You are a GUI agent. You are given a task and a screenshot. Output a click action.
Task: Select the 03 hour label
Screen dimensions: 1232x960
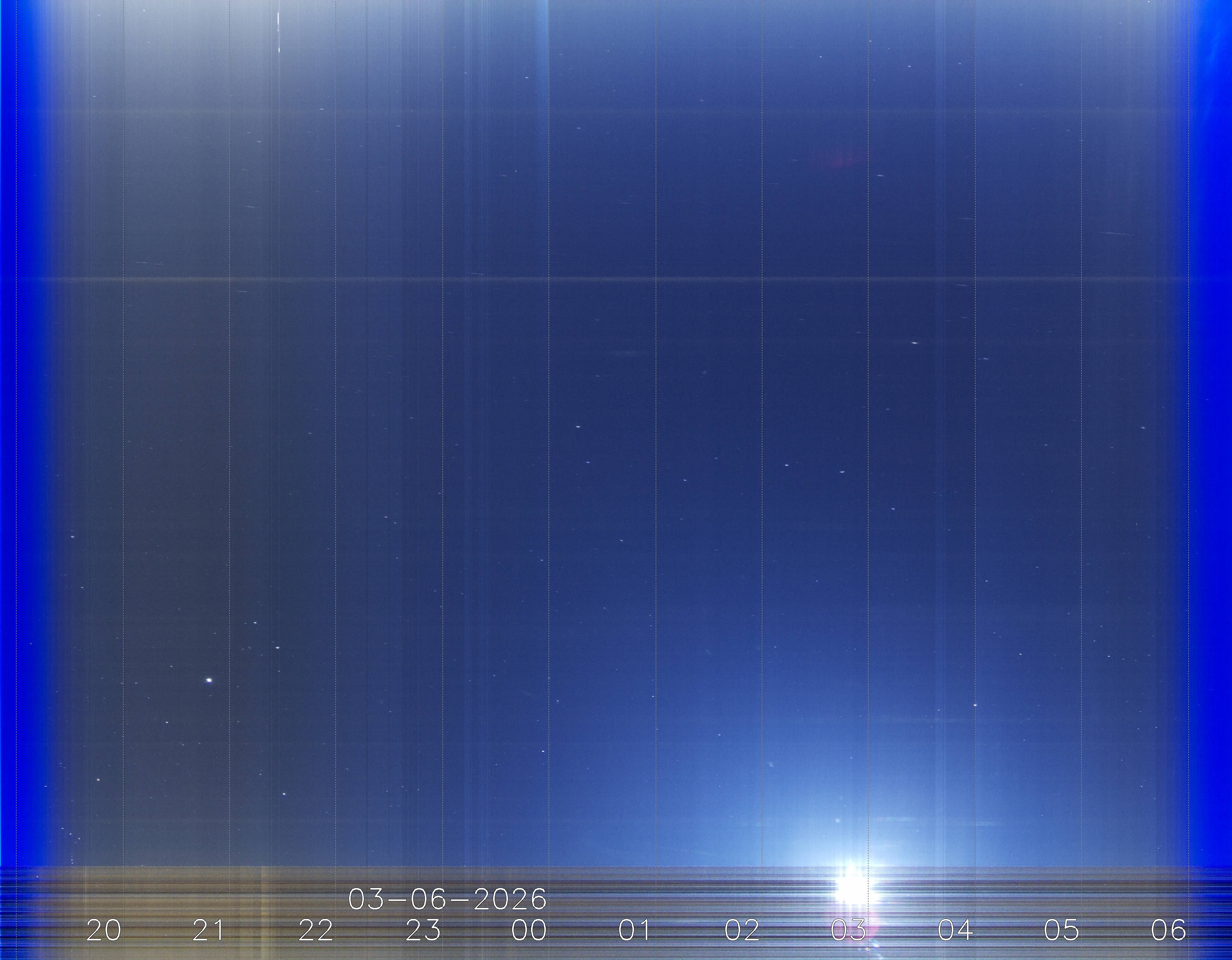(849, 930)
